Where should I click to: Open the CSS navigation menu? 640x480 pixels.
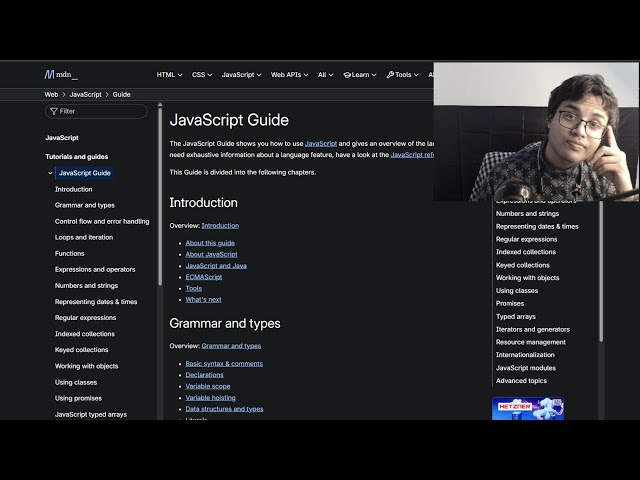[202, 75]
